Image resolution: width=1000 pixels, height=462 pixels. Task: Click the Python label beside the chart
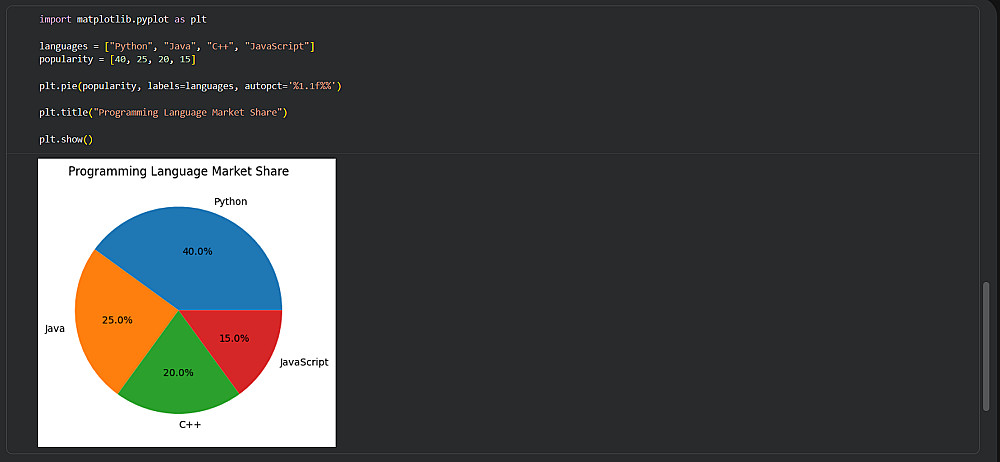230,202
